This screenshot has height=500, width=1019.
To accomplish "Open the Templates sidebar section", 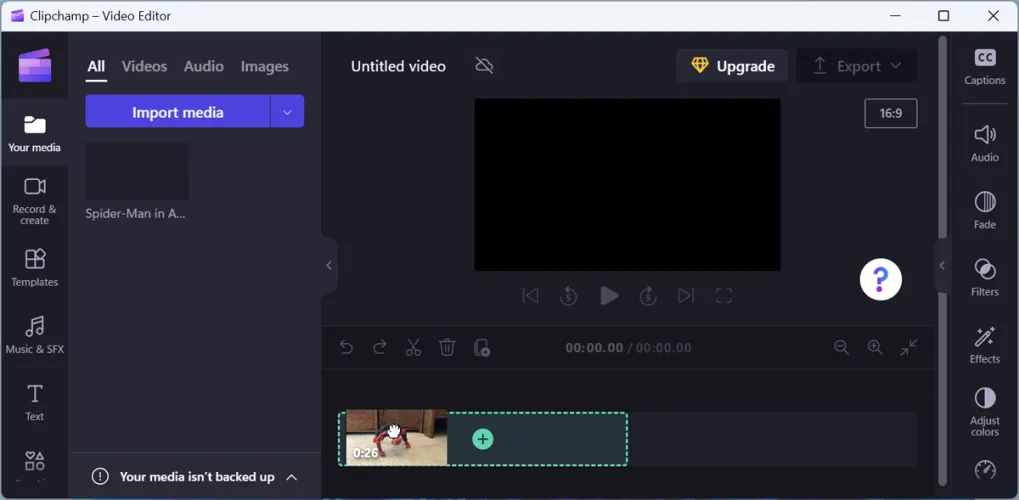I will point(35,267).
